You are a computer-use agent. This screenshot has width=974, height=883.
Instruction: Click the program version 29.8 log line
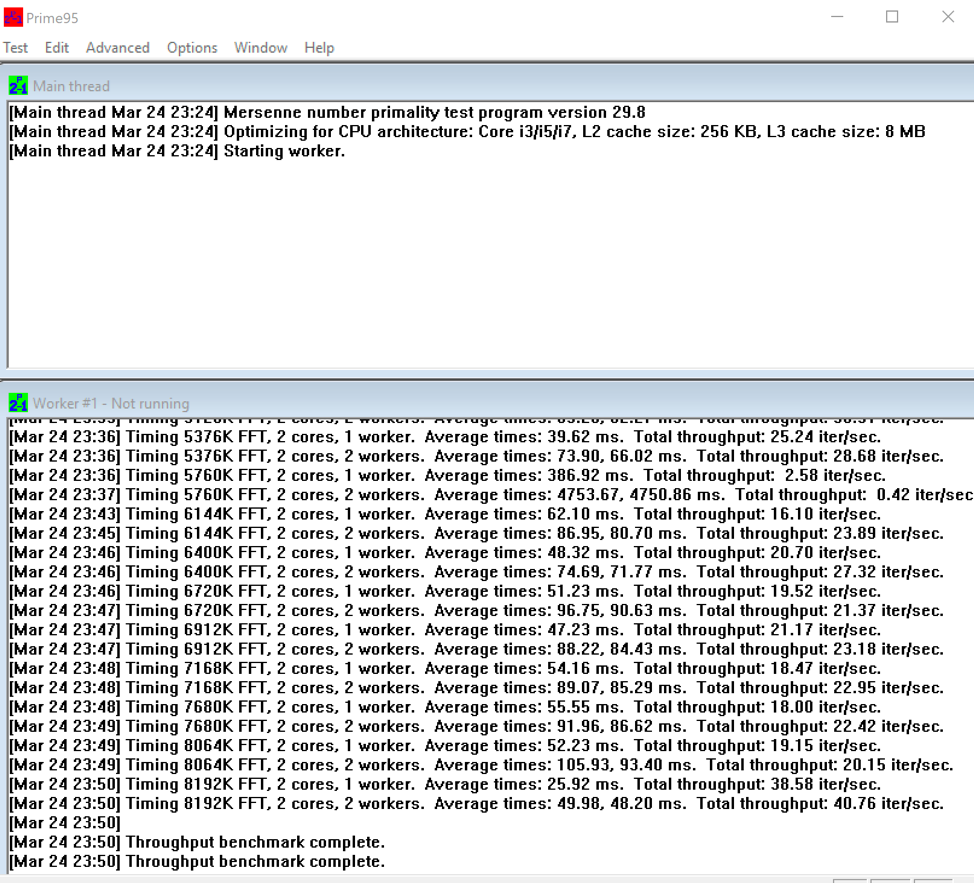(x=327, y=112)
